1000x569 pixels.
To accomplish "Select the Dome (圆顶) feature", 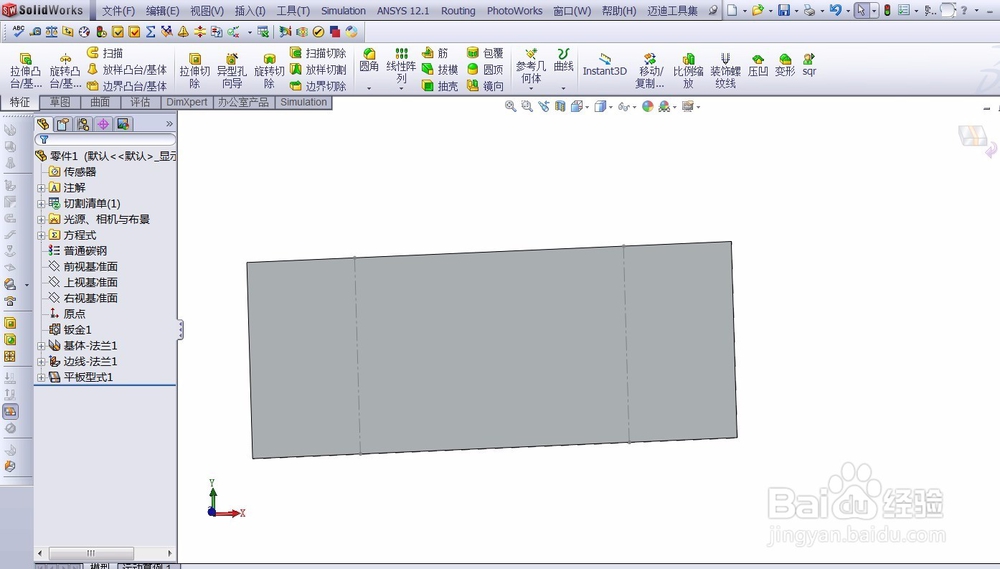I will point(485,70).
